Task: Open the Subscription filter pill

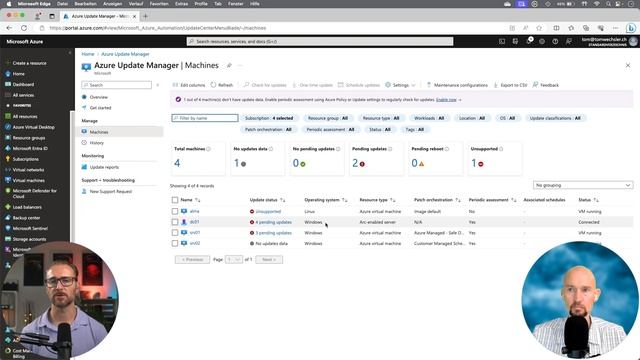Action: (269, 118)
